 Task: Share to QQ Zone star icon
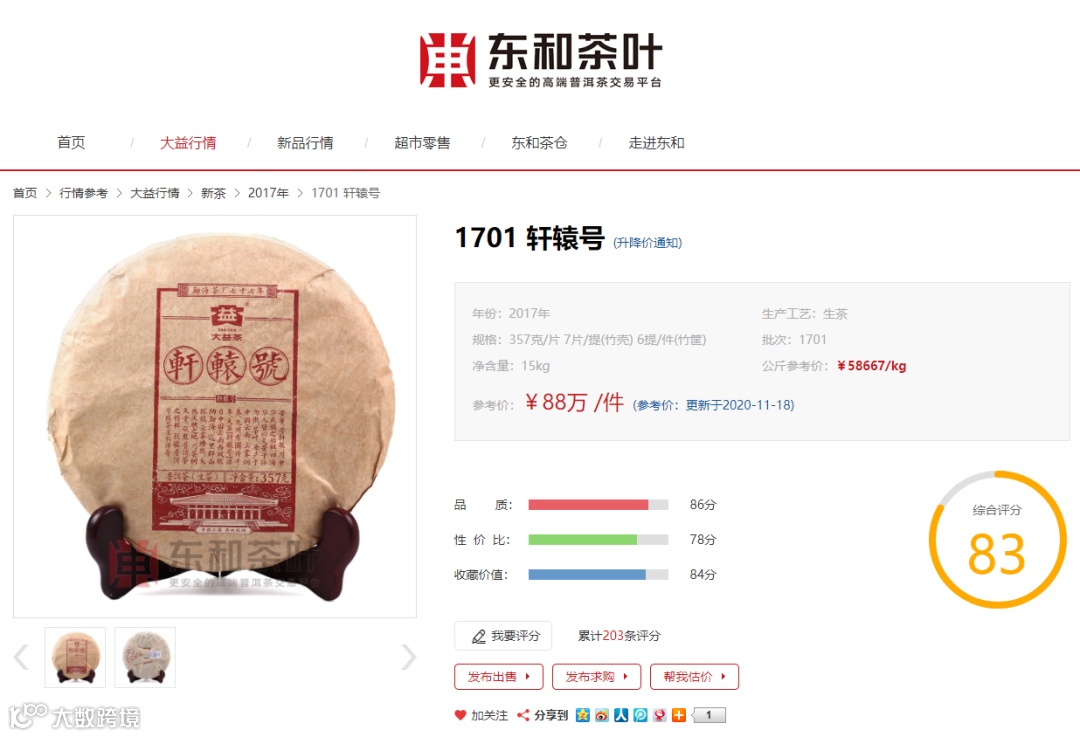click(x=583, y=715)
